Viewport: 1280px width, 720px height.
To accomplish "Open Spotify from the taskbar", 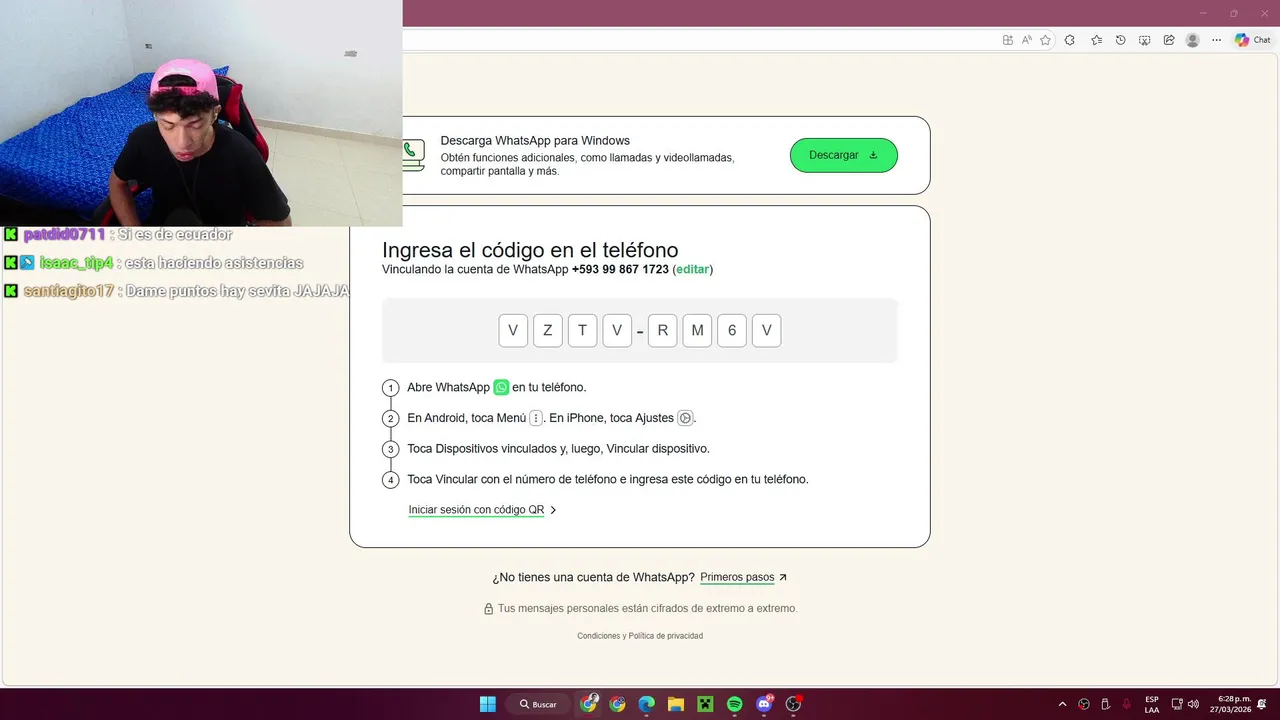I will [x=735, y=704].
